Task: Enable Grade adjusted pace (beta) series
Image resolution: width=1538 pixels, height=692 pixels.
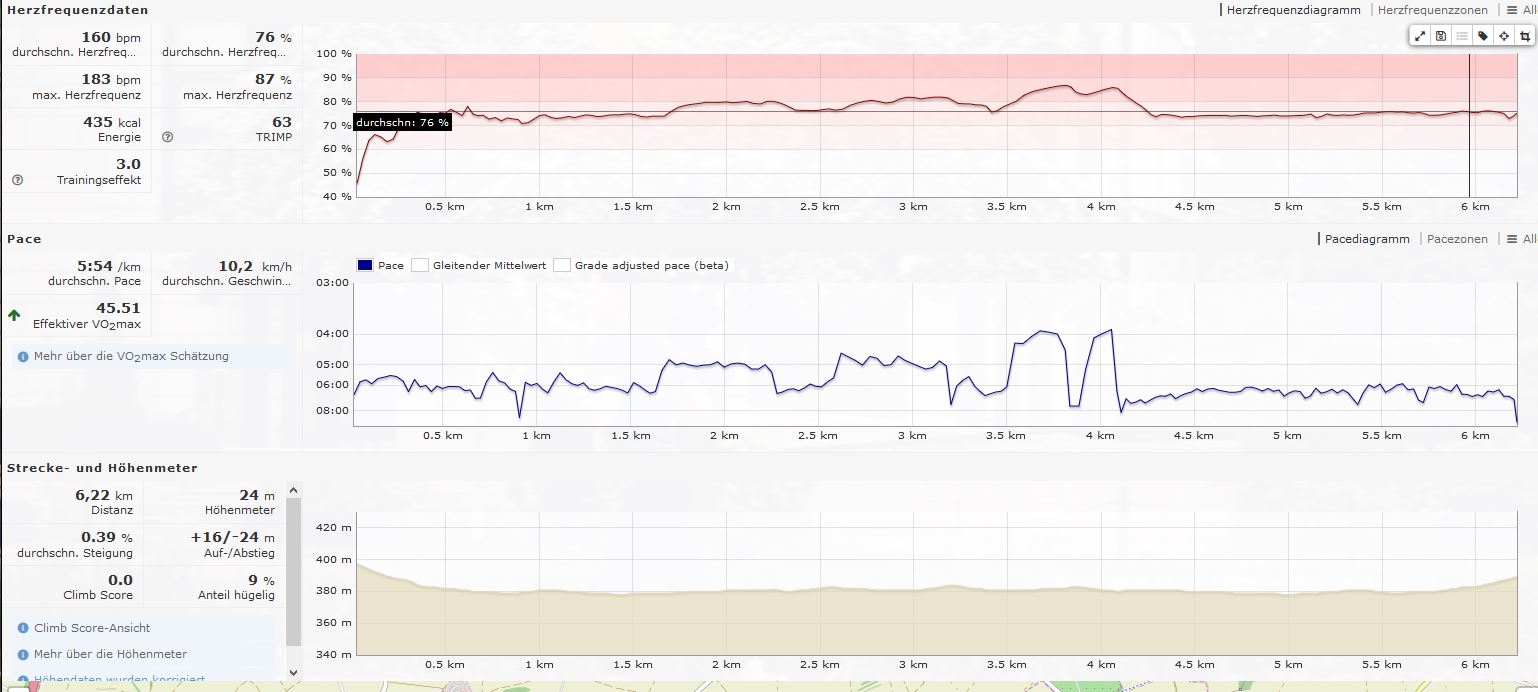Action: click(641, 266)
